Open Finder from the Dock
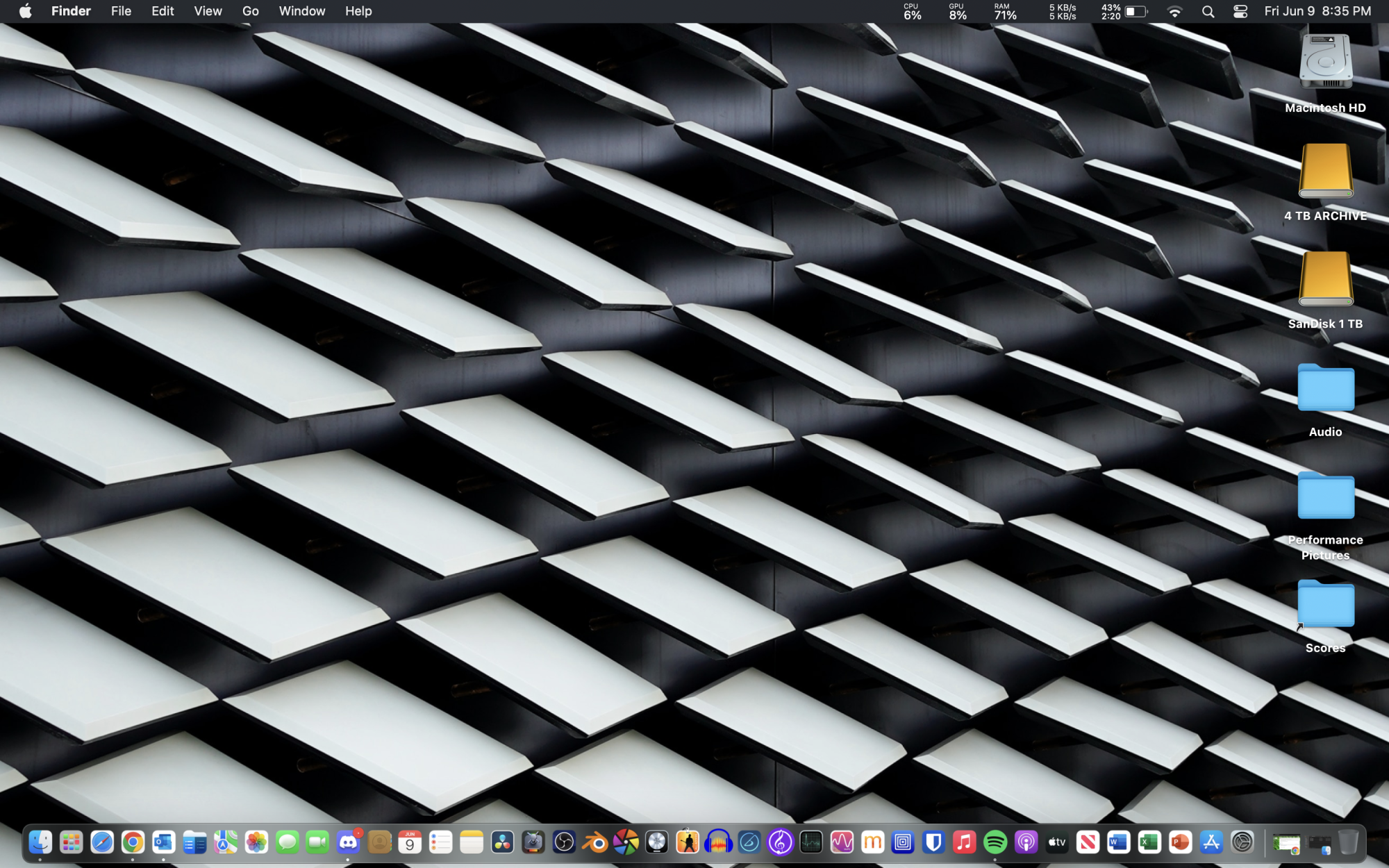Screen dimensions: 1389x868 [x=40, y=842]
